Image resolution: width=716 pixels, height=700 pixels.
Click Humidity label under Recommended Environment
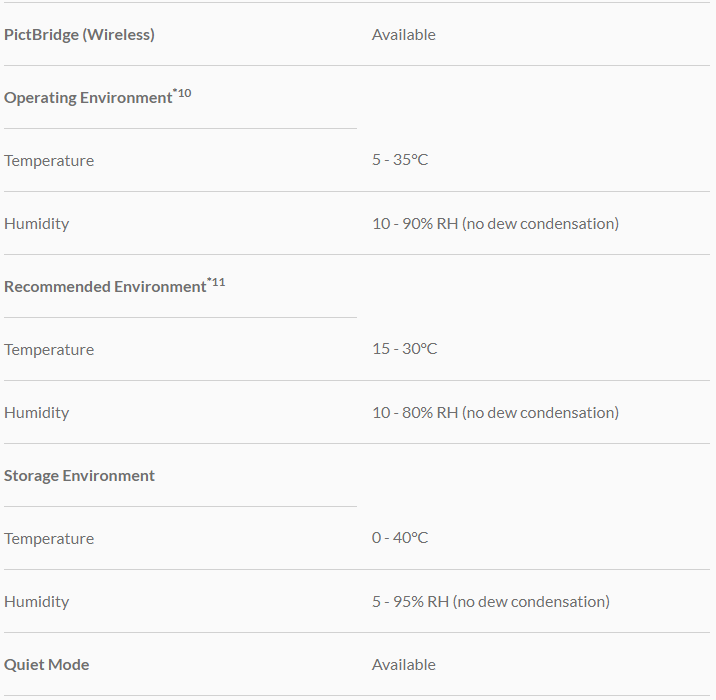[x=37, y=413]
